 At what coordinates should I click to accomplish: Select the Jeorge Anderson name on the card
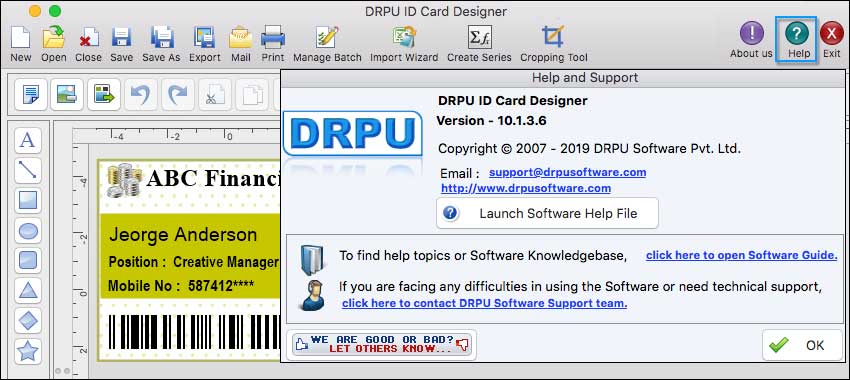pyautogui.click(x=183, y=235)
